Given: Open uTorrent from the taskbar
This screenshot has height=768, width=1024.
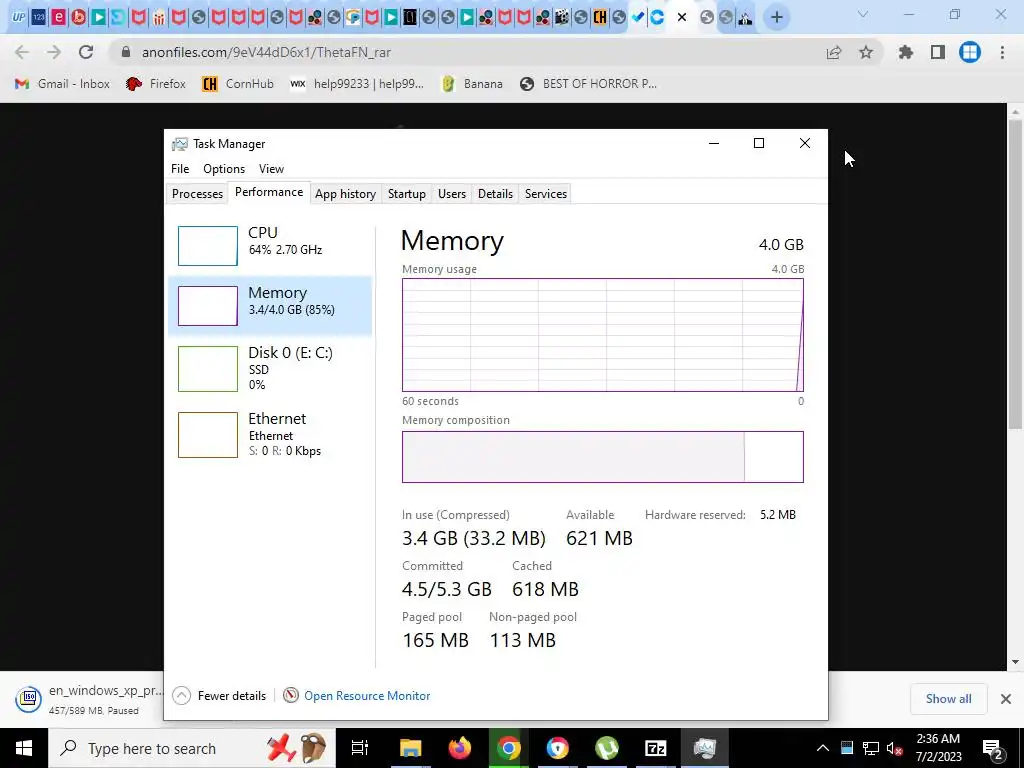Looking at the screenshot, I should pyautogui.click(x=607, y=748).
